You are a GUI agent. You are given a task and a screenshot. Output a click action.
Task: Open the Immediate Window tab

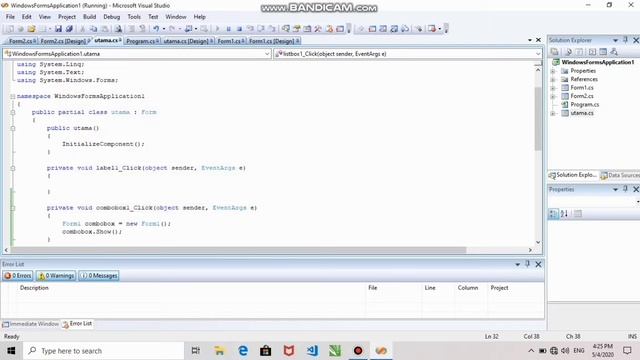[x=31, y=324]
